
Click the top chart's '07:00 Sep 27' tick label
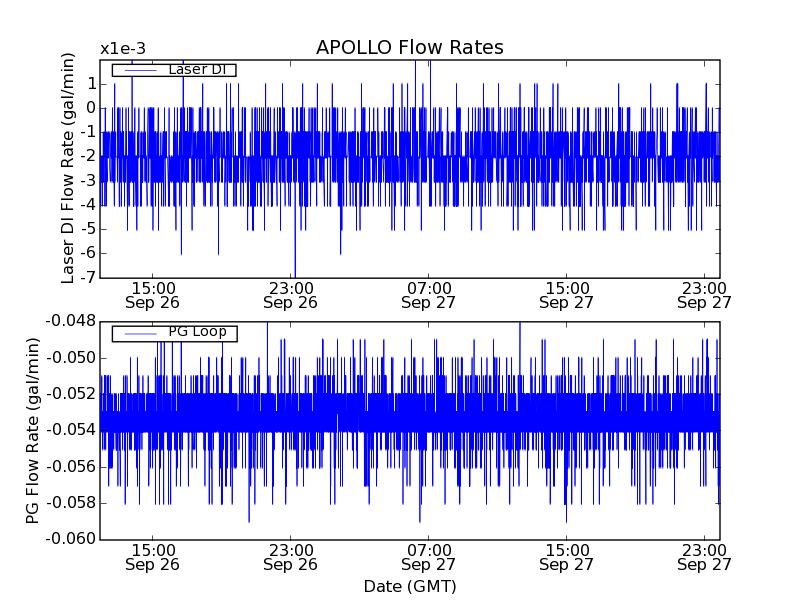pos(428,295)
